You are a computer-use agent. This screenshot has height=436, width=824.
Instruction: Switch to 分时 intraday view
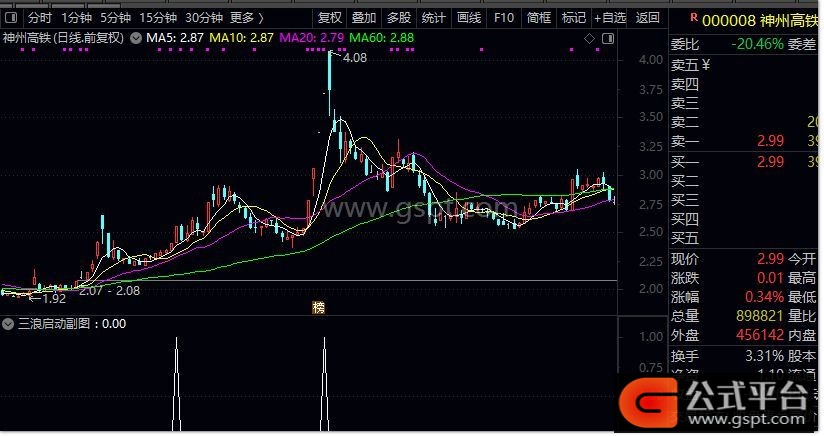pos(40,18)
